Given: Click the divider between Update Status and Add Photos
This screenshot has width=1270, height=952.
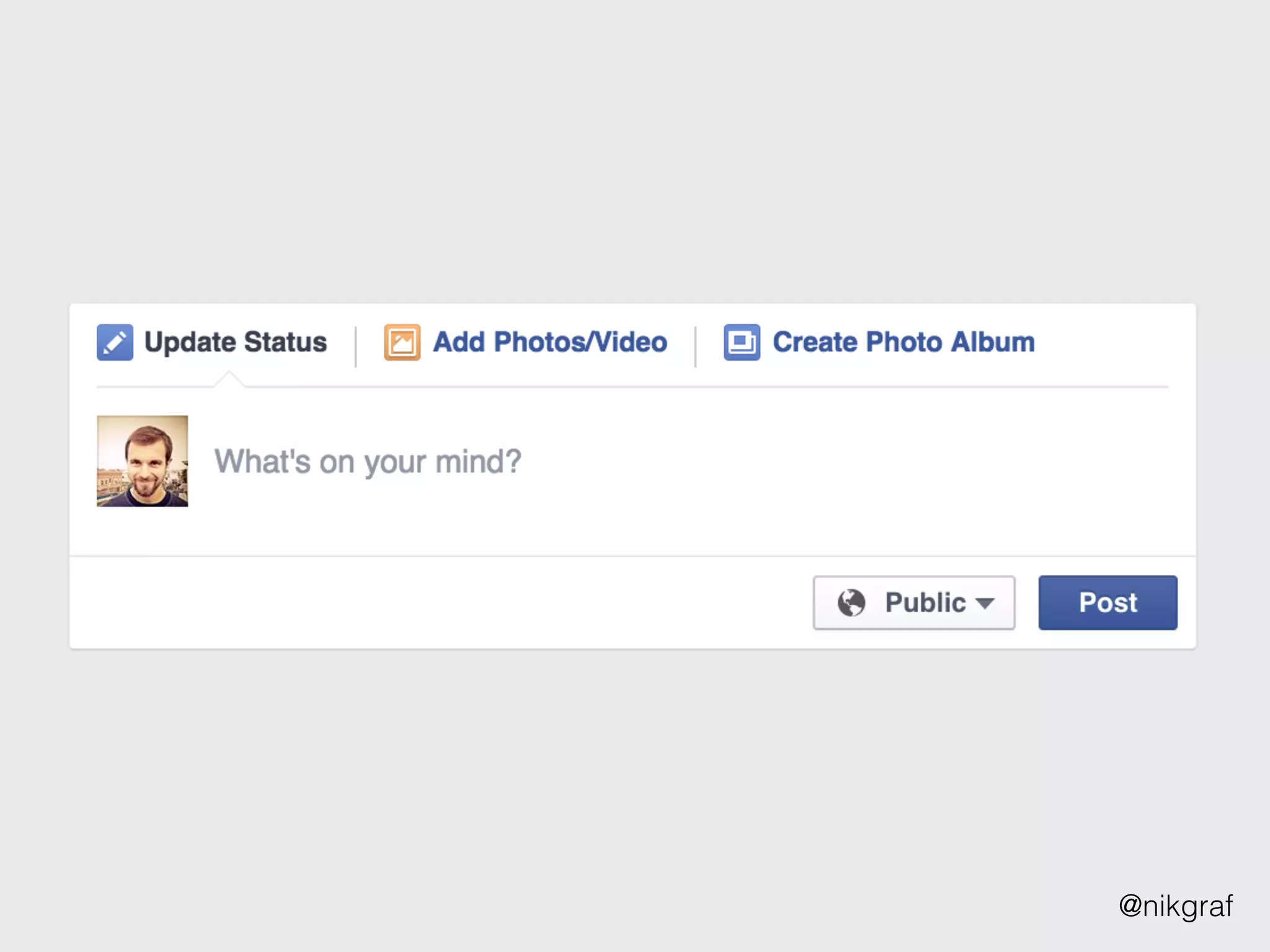Looking at the screenshot, I should 355,346.
